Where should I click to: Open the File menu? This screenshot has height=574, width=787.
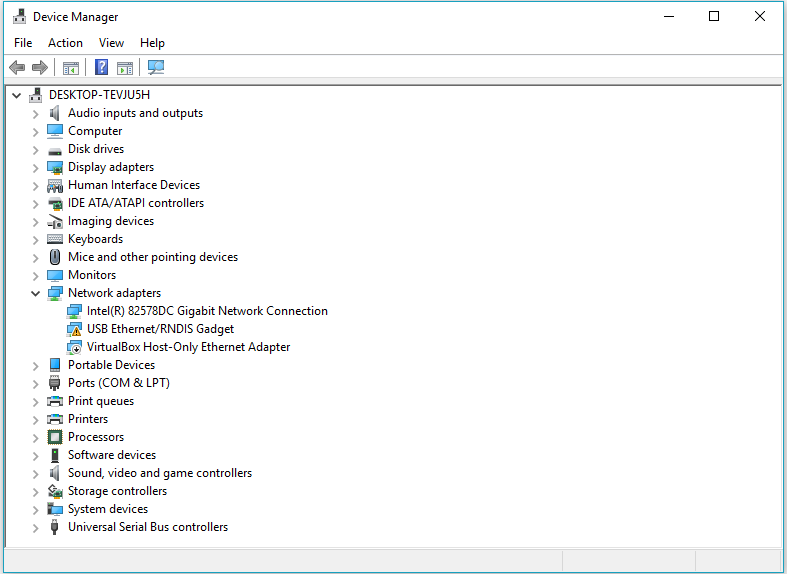(23, 43)
